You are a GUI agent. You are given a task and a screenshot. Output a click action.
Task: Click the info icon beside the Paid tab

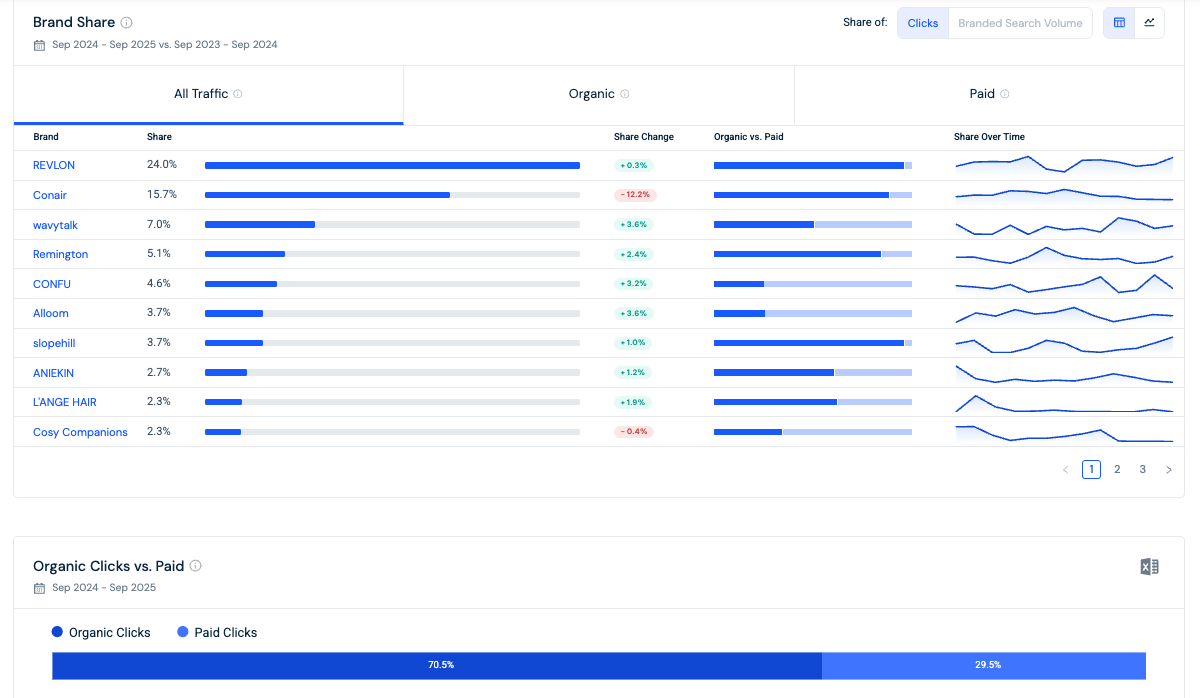[1005, 93]
